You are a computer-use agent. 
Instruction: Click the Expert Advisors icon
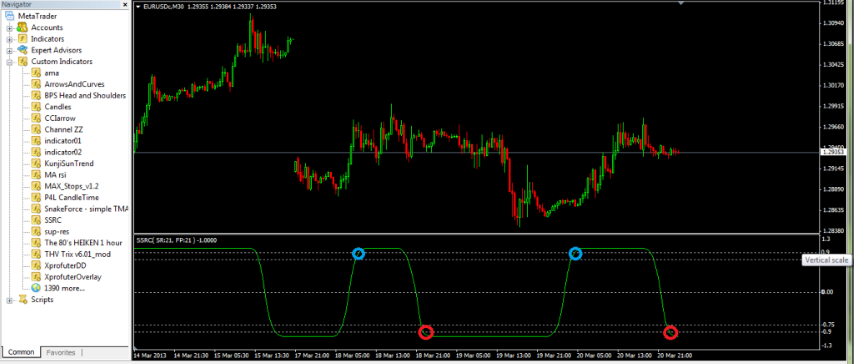click(22, 50)
